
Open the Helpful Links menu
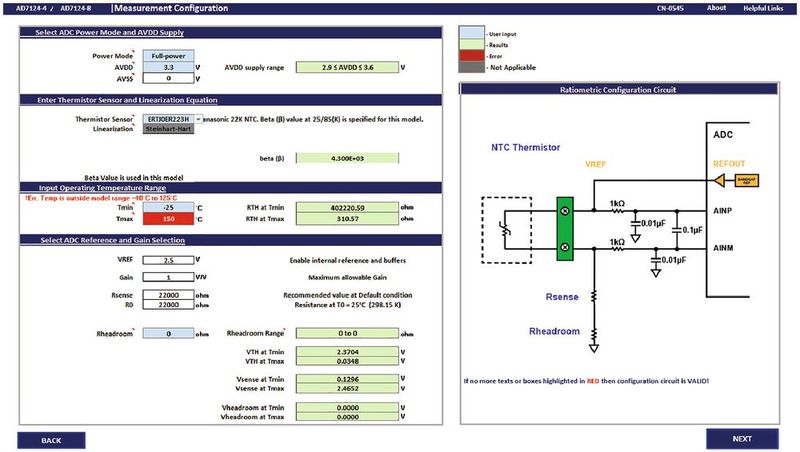click(x=763, y=8)
